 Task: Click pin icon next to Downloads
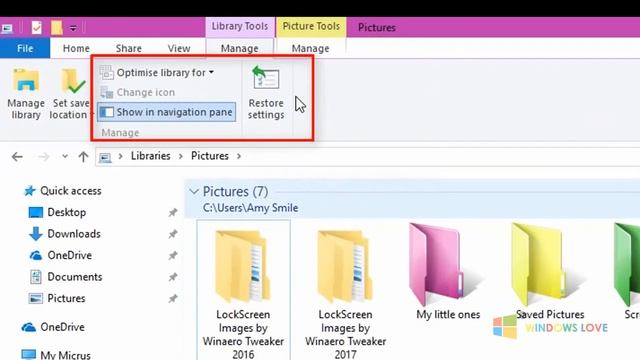[x=173, y=234]
